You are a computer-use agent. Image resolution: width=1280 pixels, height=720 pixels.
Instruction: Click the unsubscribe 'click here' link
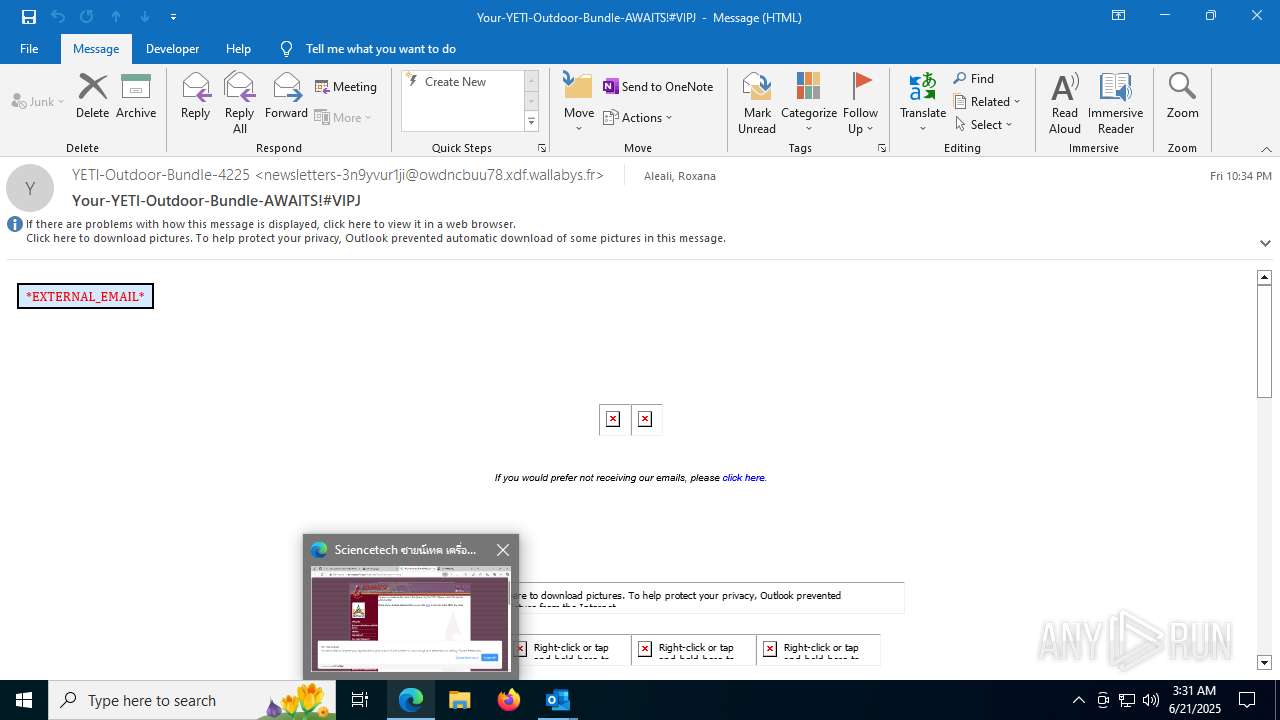(744, 478)
